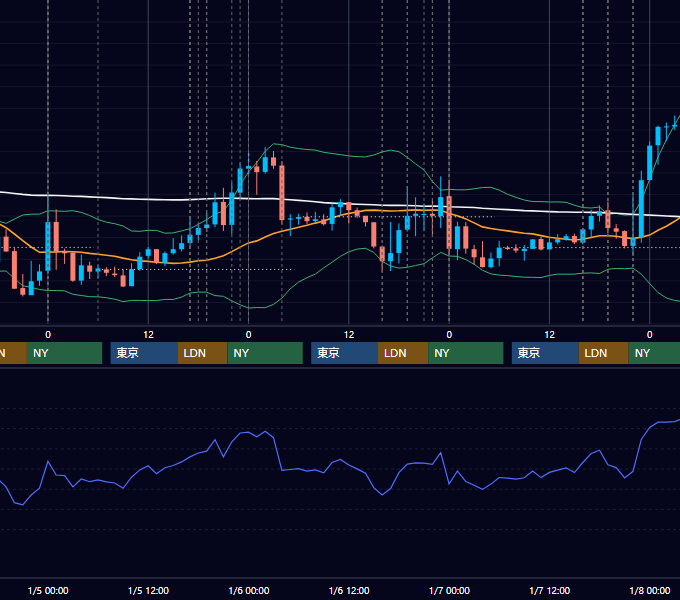Select the LDN session box on 1/7
This screenshot has width=680, height=600.
click(604, 353)
